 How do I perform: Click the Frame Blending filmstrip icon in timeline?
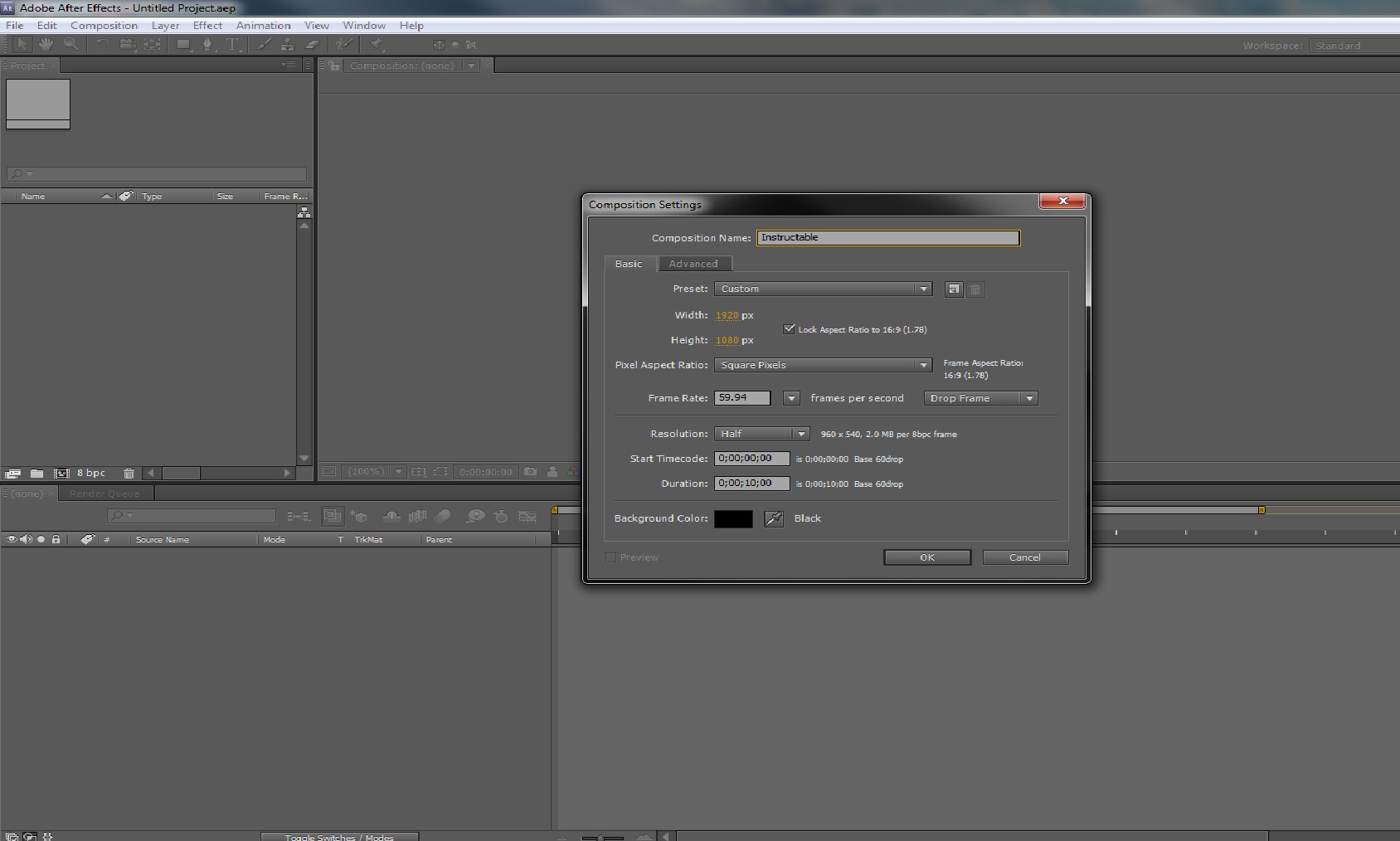(417, 516)
